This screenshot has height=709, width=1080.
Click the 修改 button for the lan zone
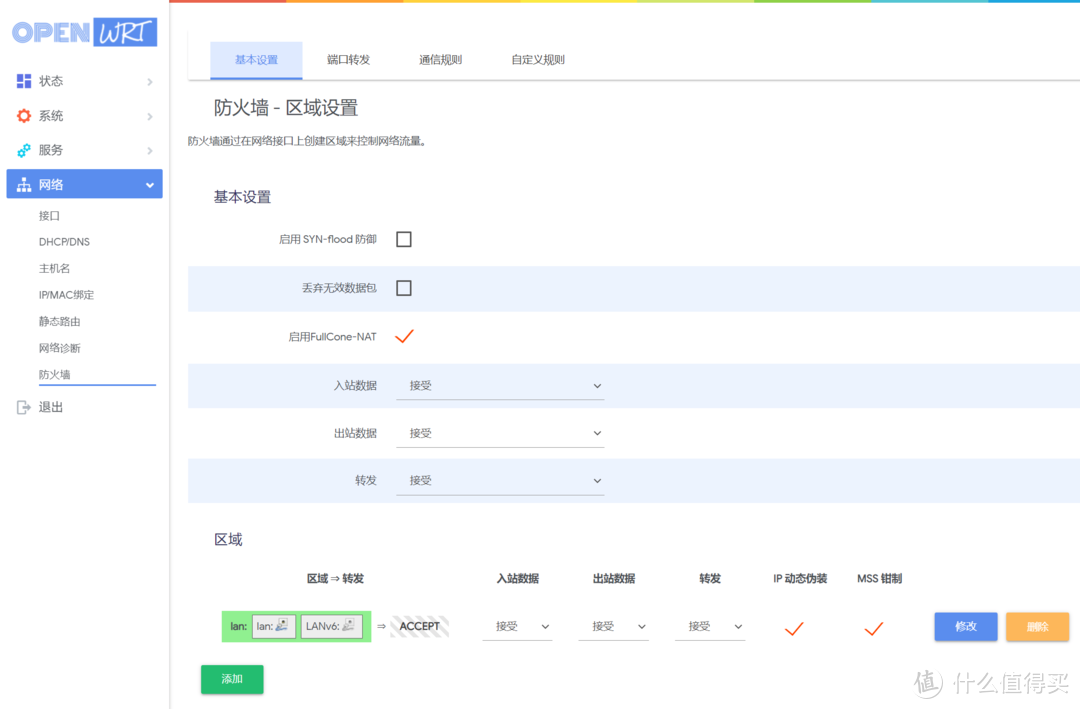[x=965, y=626]
